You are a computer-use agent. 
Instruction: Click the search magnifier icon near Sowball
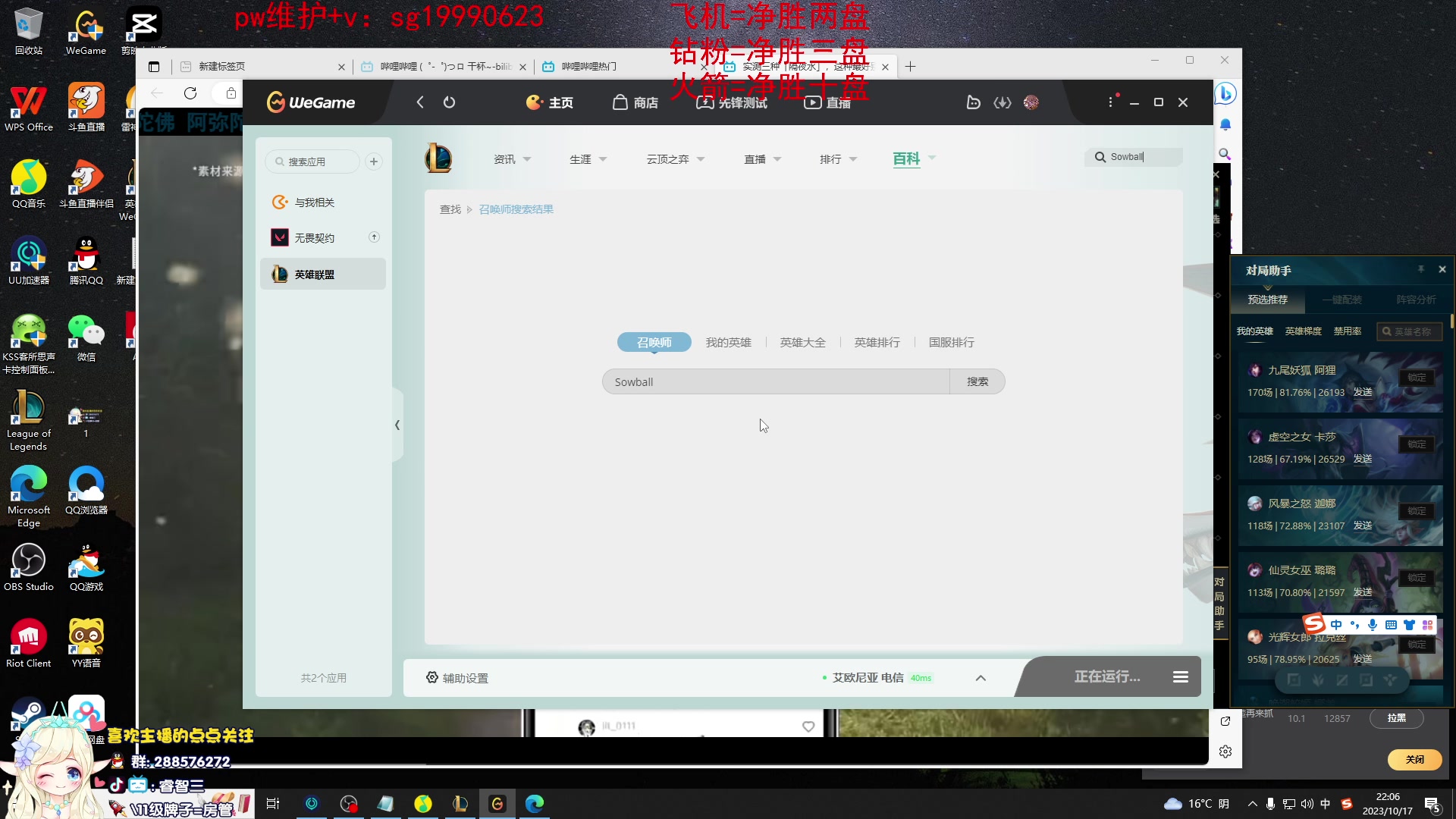(x=1100, y=157)
